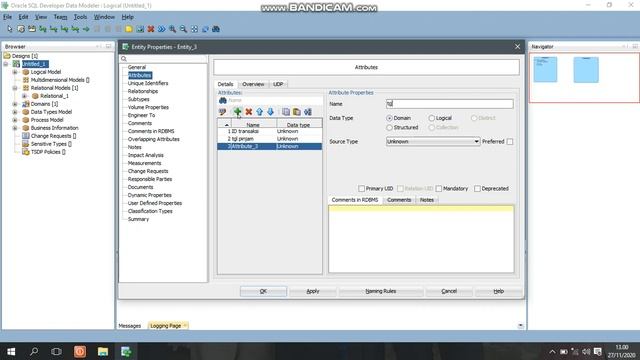640x360 pixels.
Task: Click the Zoom Out magnifier icon
Action: click(x=183, y=29)
